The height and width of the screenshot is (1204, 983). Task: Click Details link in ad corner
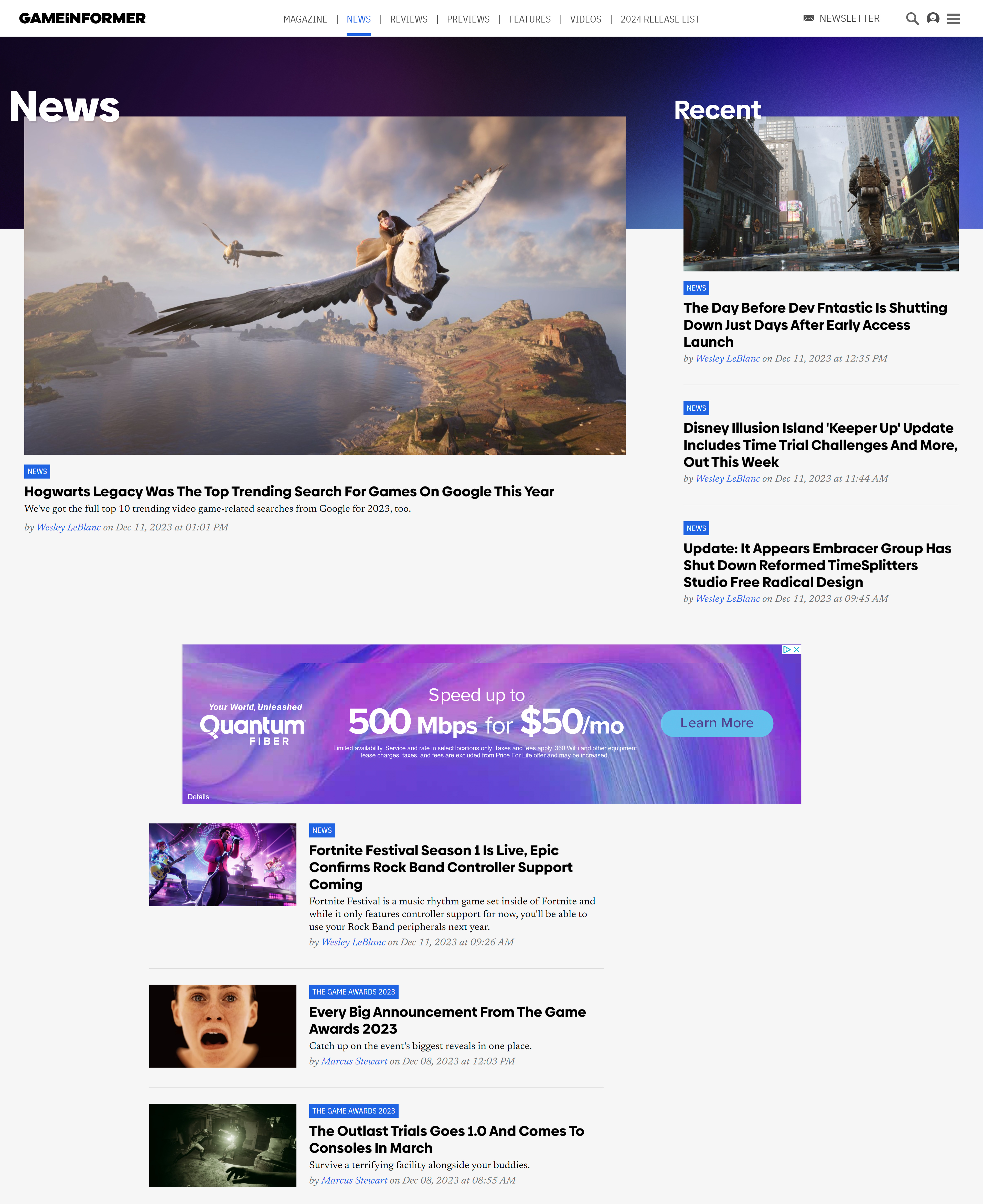click(198, 796)
